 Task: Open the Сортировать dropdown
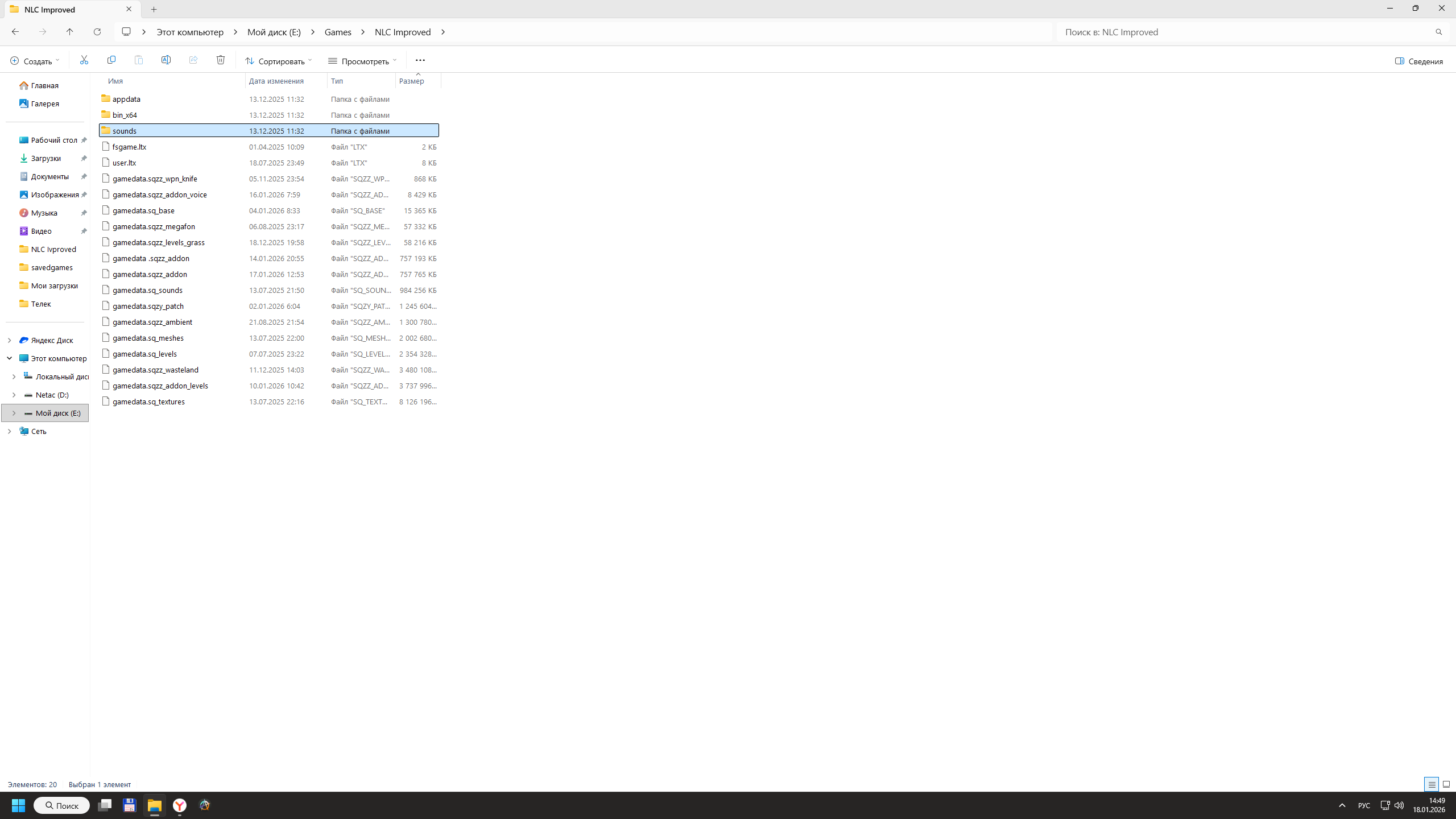[x=279, y=61]
